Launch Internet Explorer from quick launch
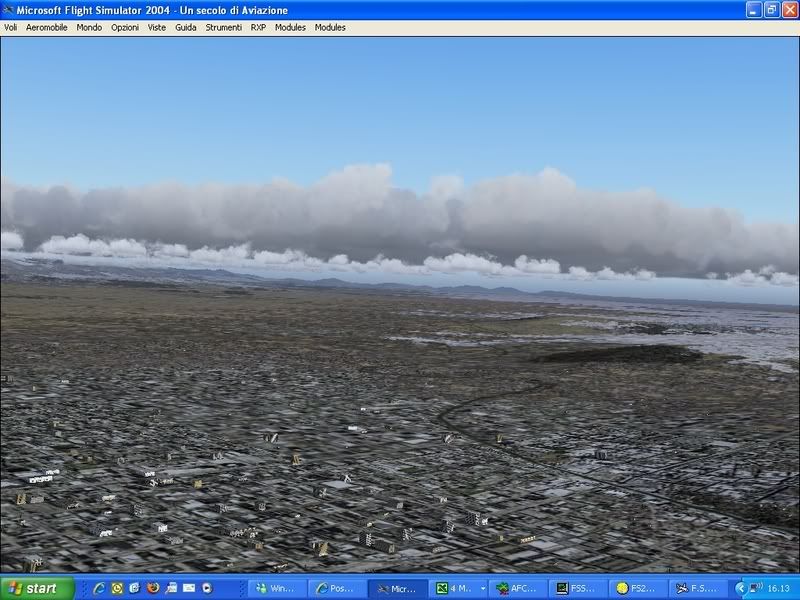This screenshot has width=800, height=600. click(x=99, y=588)
